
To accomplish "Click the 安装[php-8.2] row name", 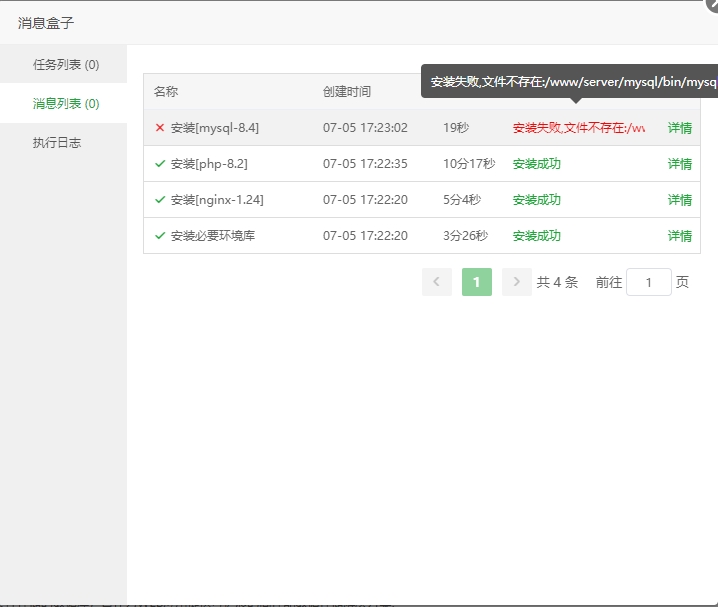I will tap(209, 164).
